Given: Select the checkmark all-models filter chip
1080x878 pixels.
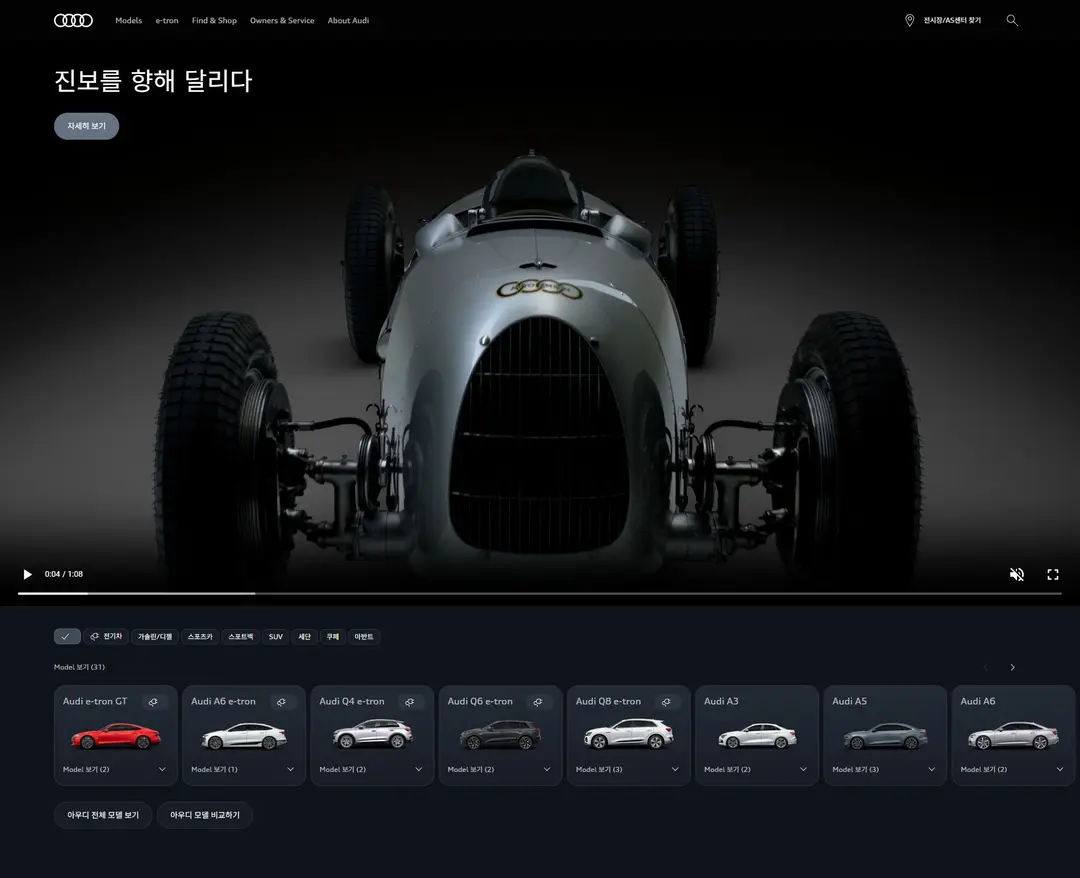Looking at the screenshot, I should [x=67, y=637].
